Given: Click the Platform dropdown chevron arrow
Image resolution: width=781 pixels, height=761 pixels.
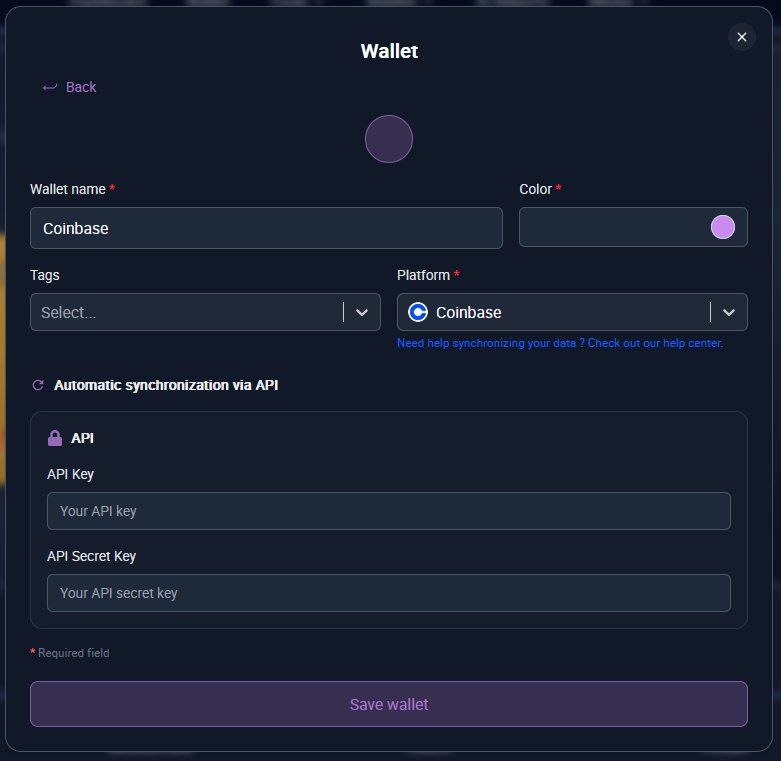Looking at the screenshot, I should tap(729, 312).
